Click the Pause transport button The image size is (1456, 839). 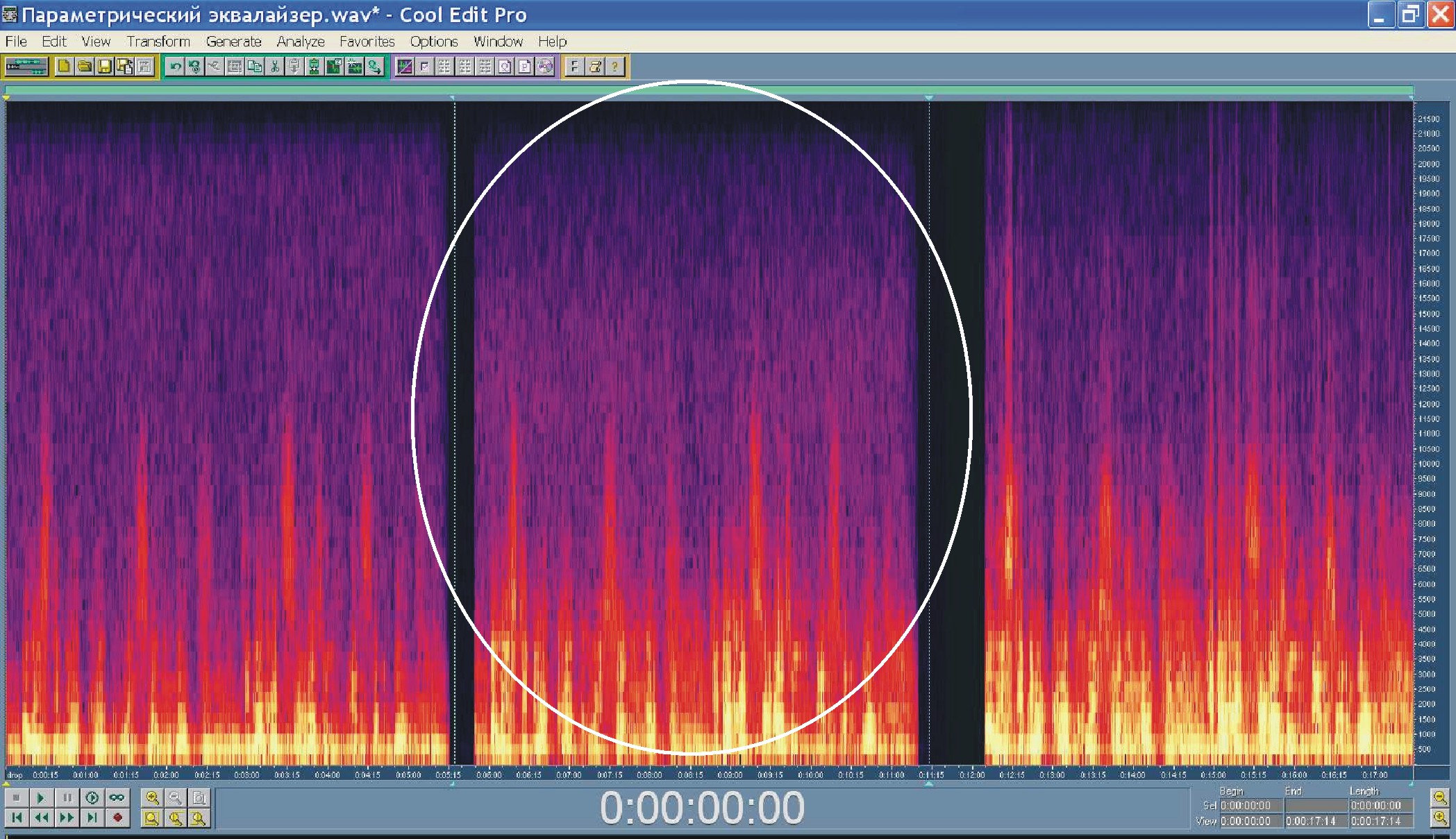click(67, 797)
